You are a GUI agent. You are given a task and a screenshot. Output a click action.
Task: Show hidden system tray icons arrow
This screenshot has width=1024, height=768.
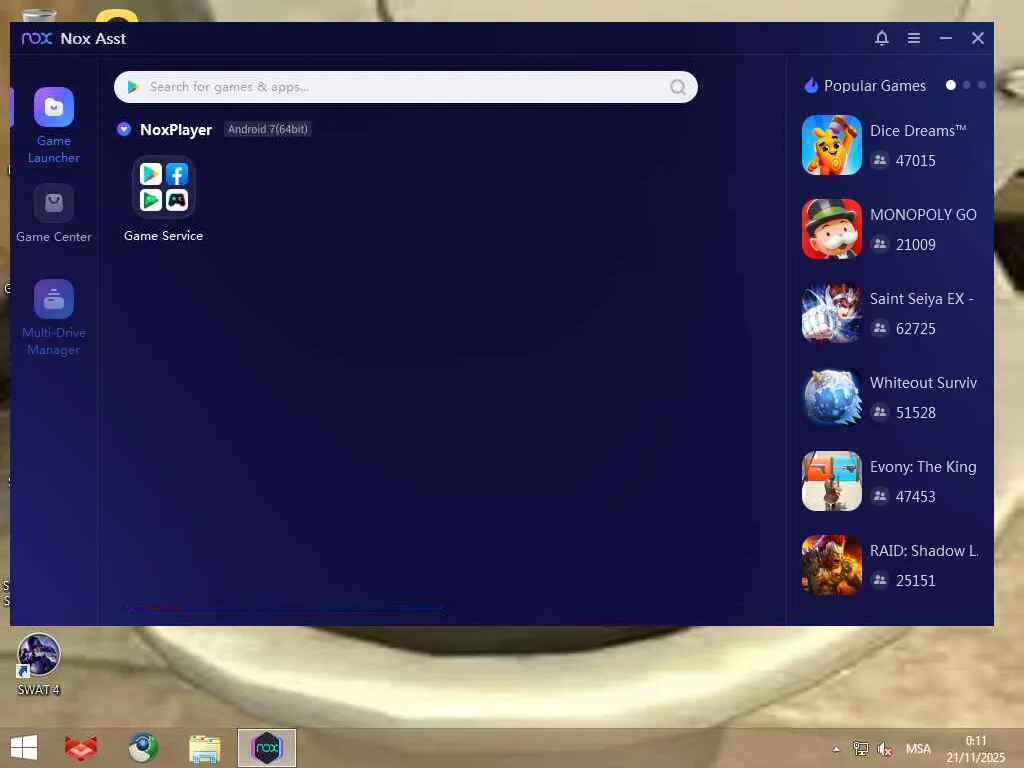click(836, 749)
